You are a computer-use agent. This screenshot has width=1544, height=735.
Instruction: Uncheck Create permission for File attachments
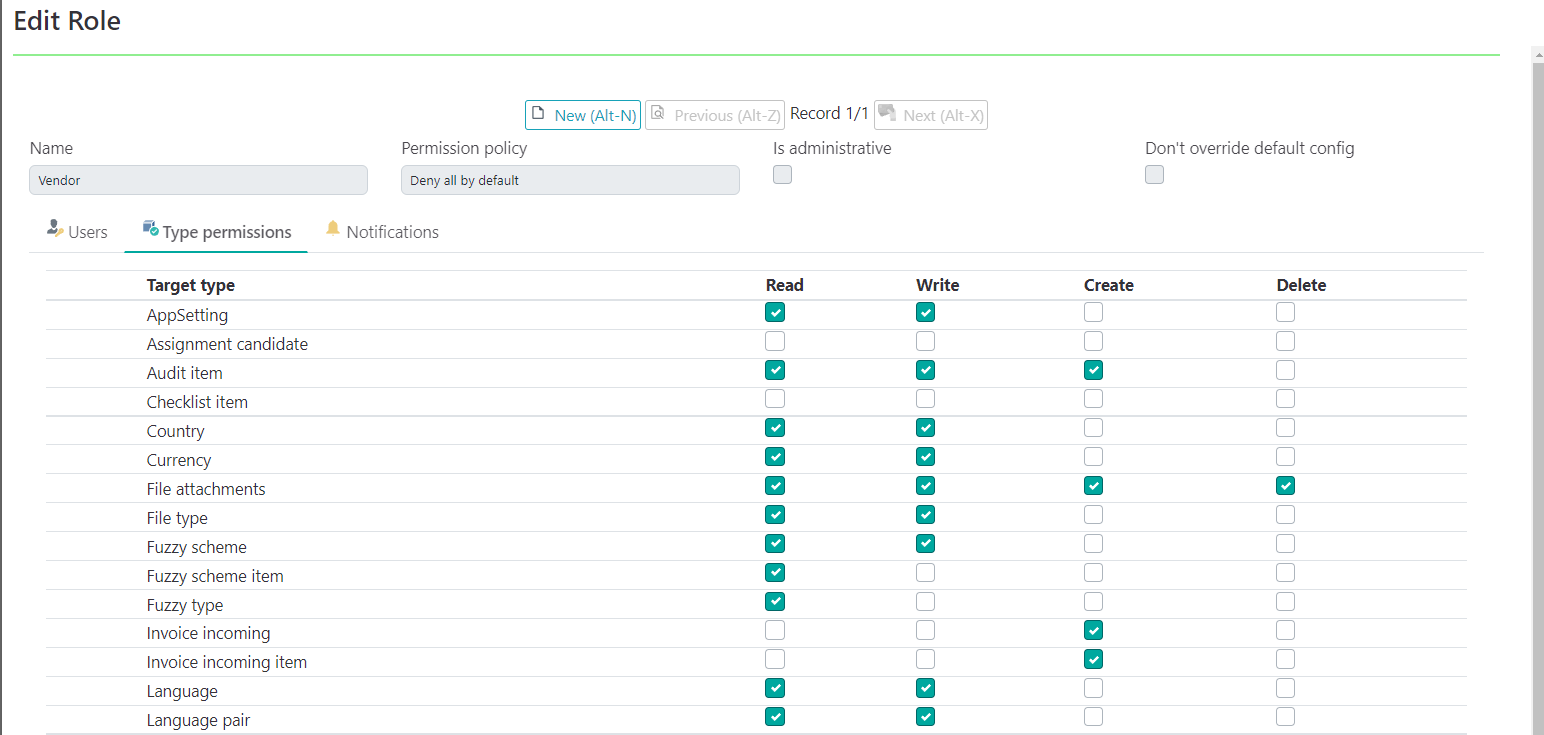click(x=1094, y=486)
